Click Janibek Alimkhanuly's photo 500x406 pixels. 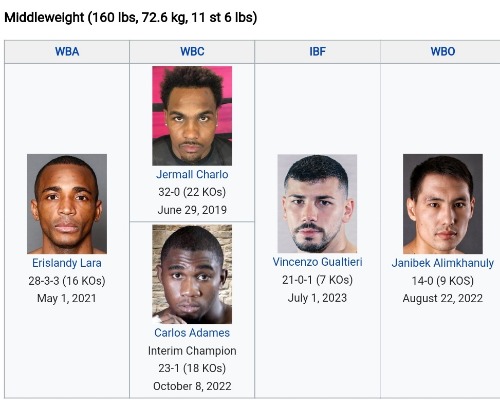point(443,204)
